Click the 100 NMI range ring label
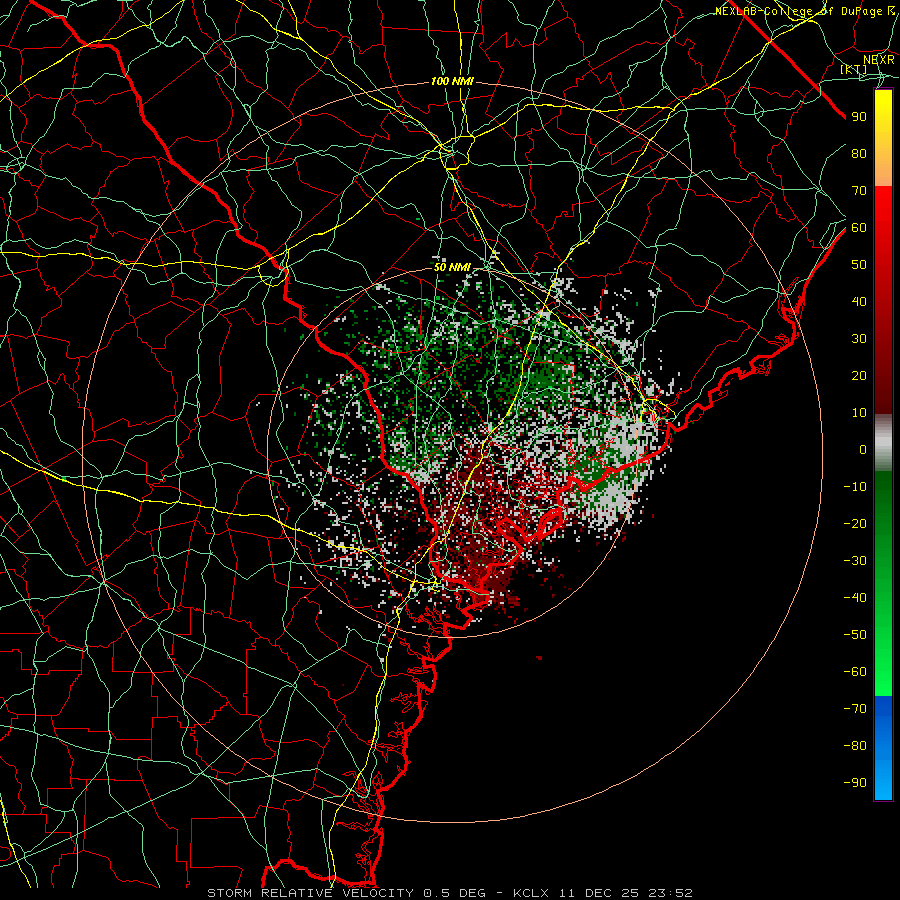The width and height of the screenshot is (900, 900). 452,82
